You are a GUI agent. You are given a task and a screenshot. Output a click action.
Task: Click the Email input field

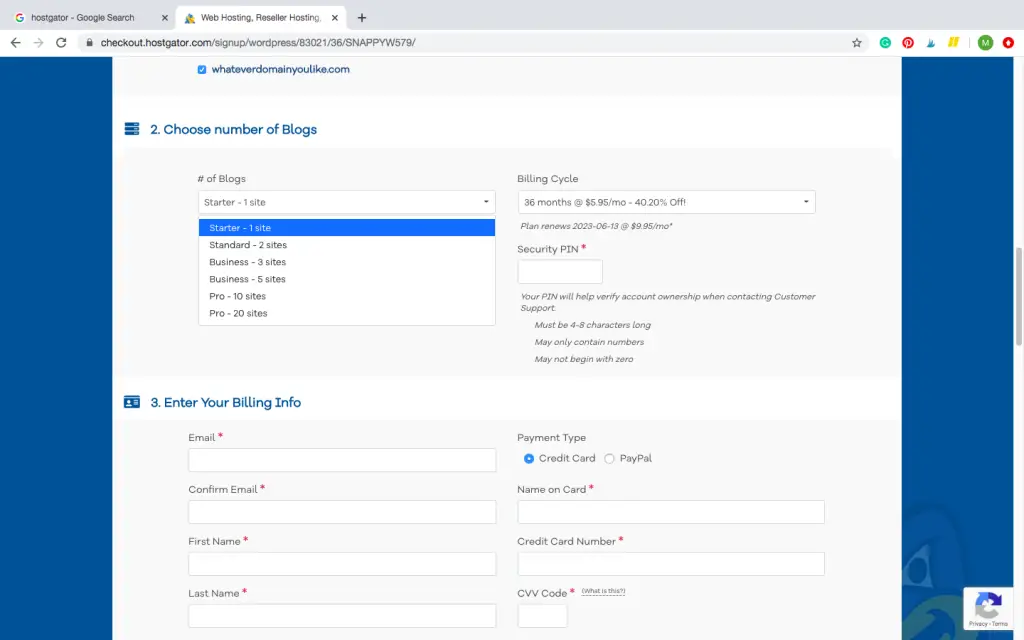[342, 460]
